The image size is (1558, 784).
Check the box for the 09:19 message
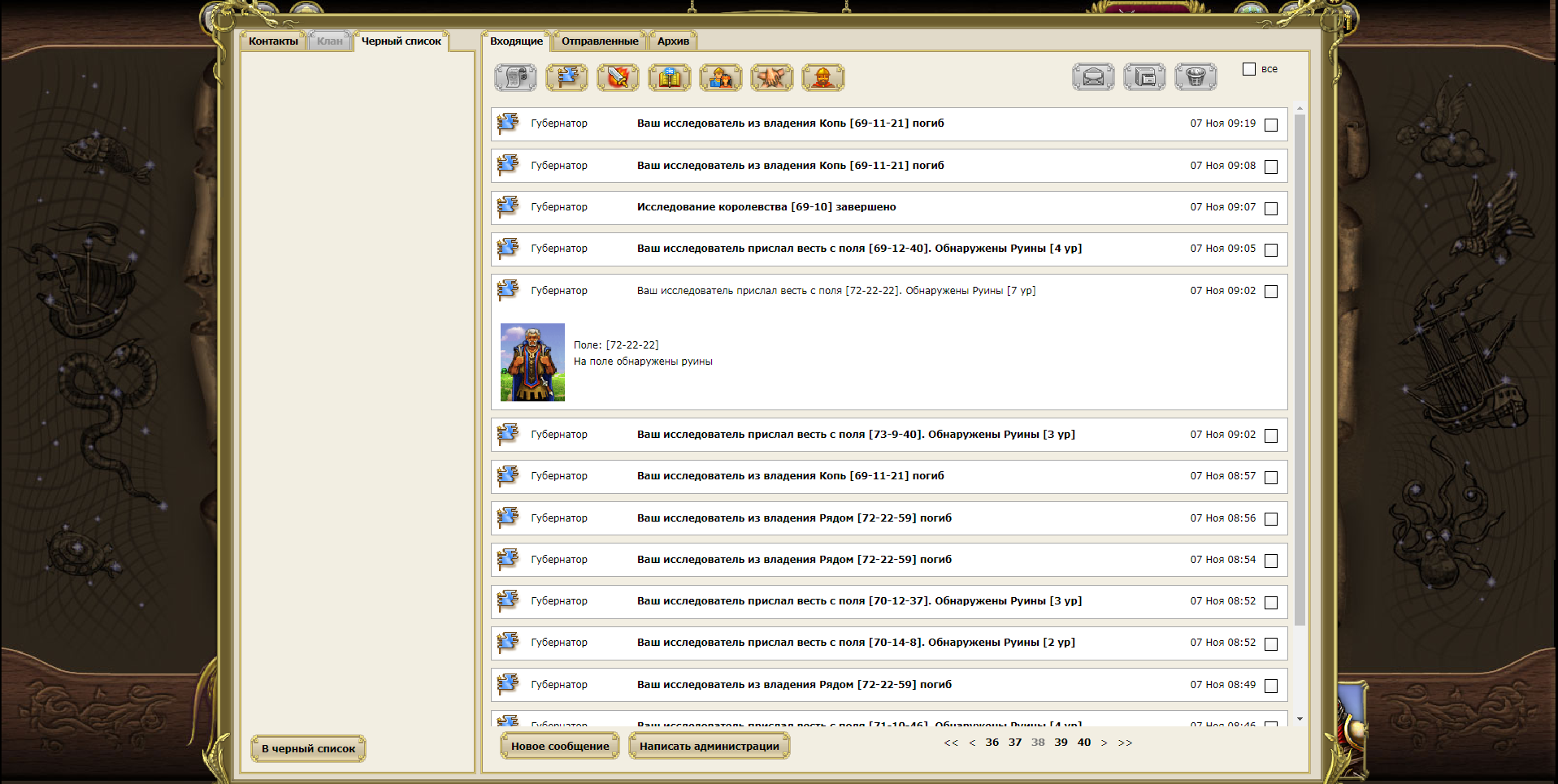point(1271,125)
